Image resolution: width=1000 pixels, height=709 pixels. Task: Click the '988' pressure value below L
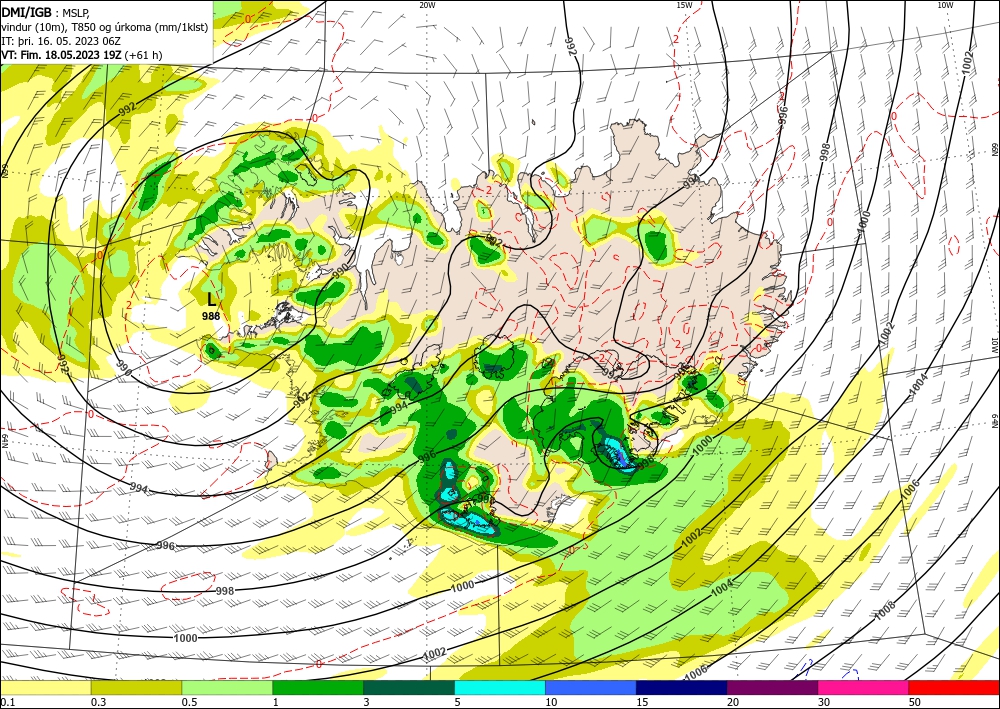(x=211, y=316)
